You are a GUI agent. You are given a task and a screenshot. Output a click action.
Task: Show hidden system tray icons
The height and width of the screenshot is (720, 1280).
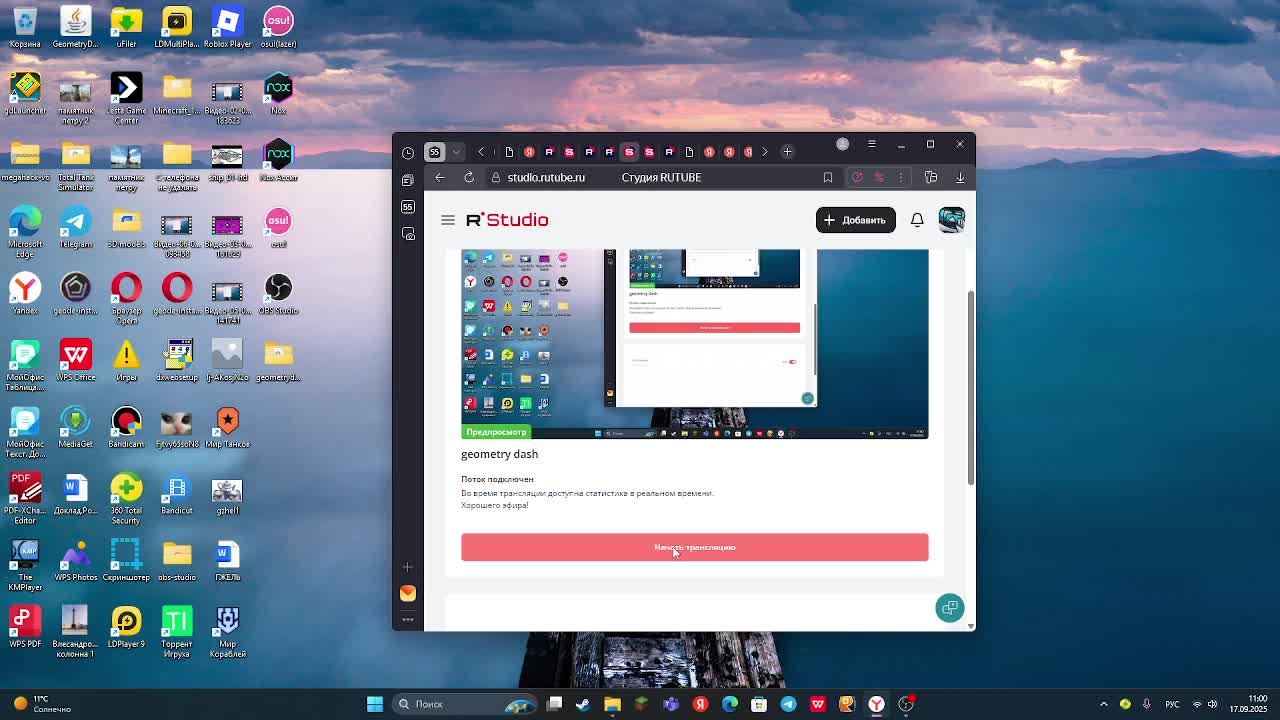1104,704
